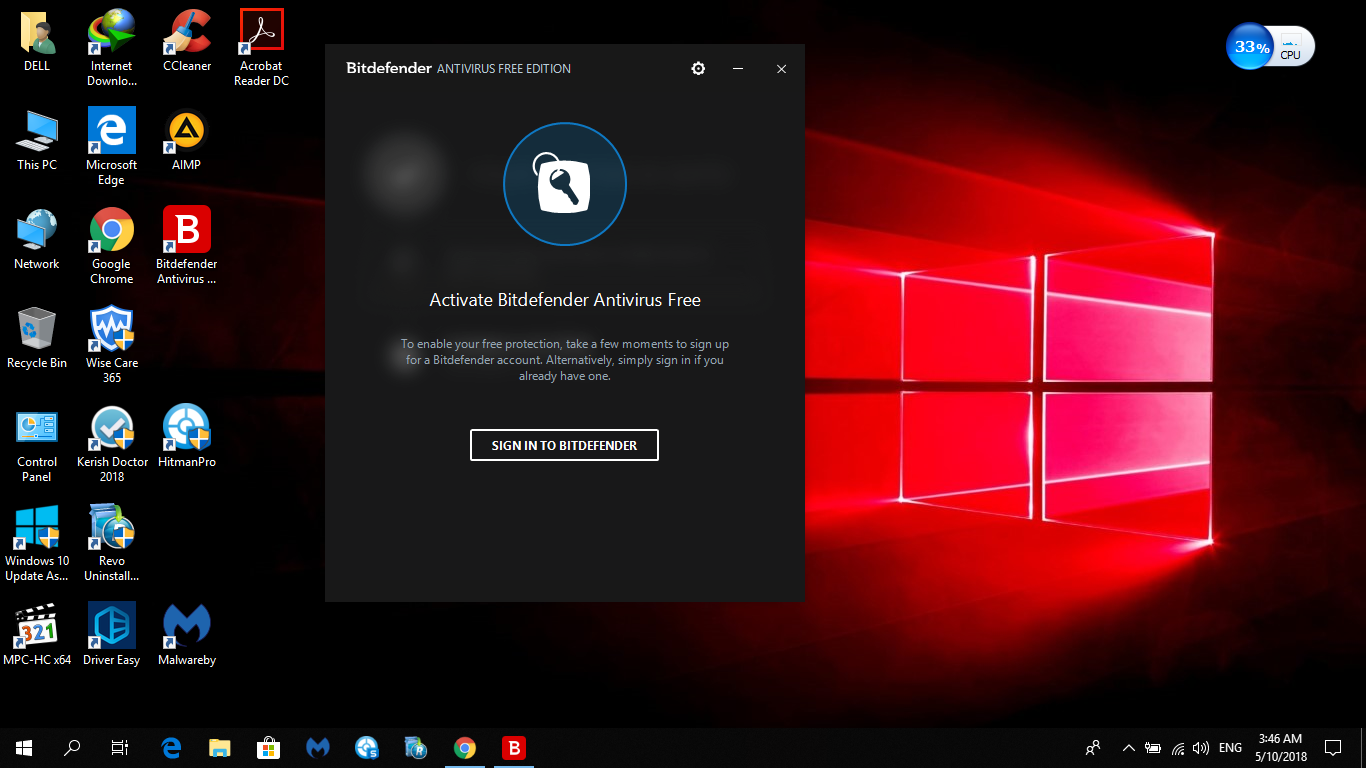Screen dimensions: 1366x768
Task: Open People icon in system tray
Action: pos(1093,747)
